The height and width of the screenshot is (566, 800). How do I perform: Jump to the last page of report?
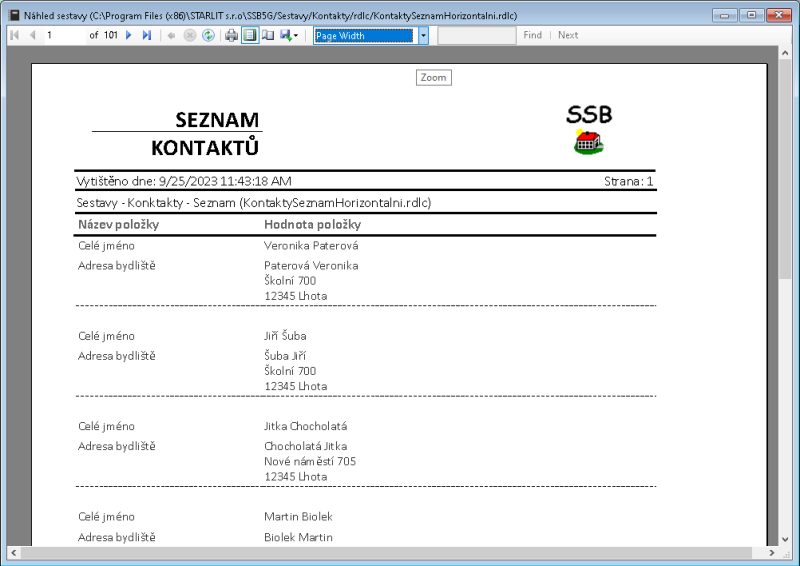tap(147, 35)
